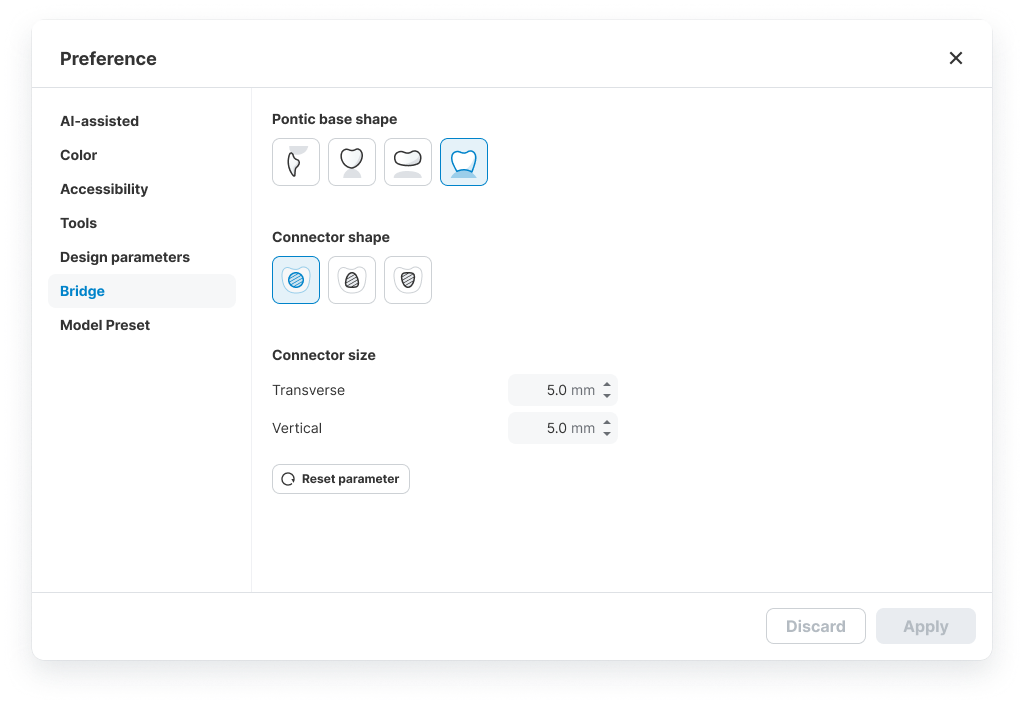This screenshot has height=704, width=1024.
Task: Select the middle connector shape option
Action: pos(352,280)
